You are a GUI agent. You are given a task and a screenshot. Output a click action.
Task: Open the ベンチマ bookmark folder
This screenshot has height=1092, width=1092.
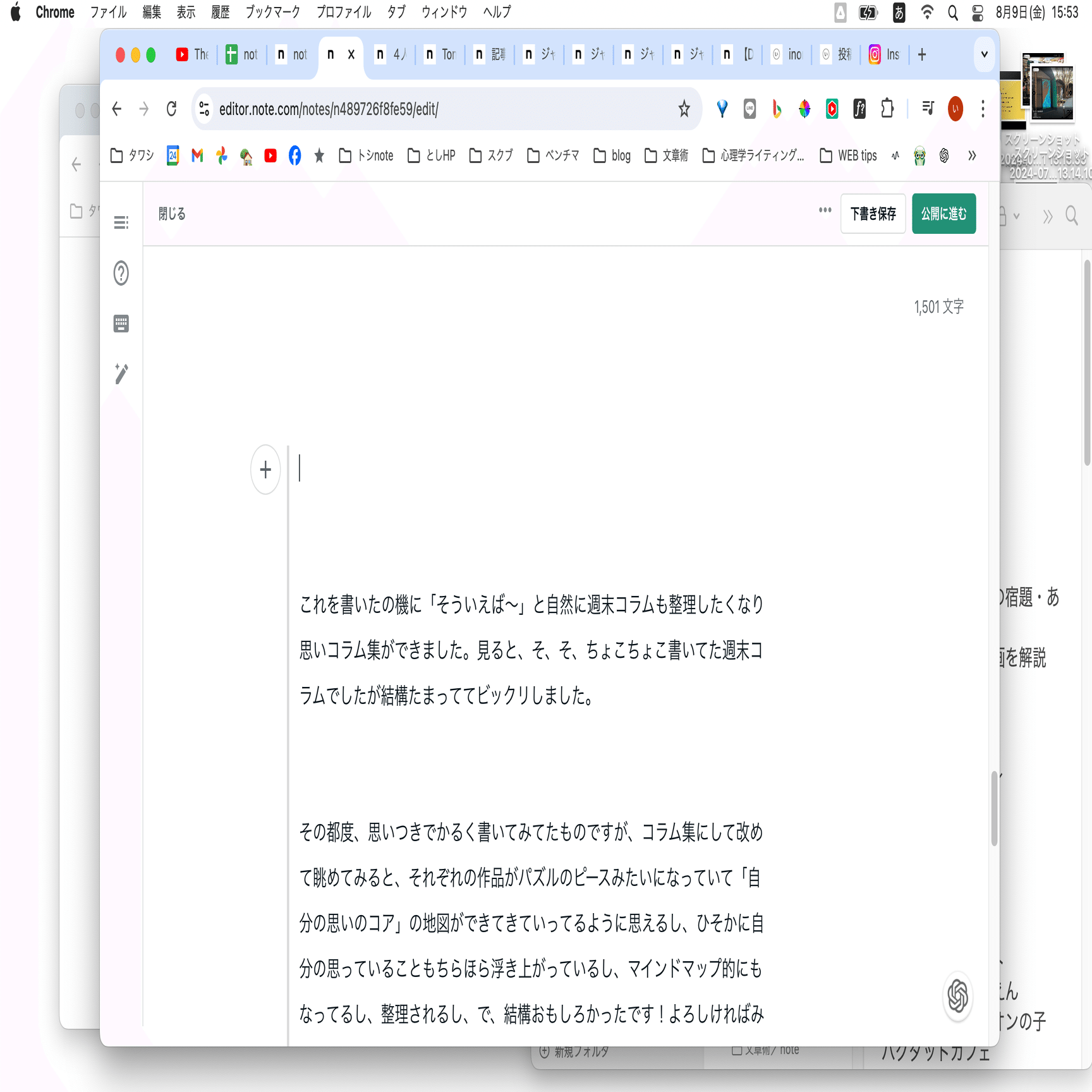[x=553, y=155]
